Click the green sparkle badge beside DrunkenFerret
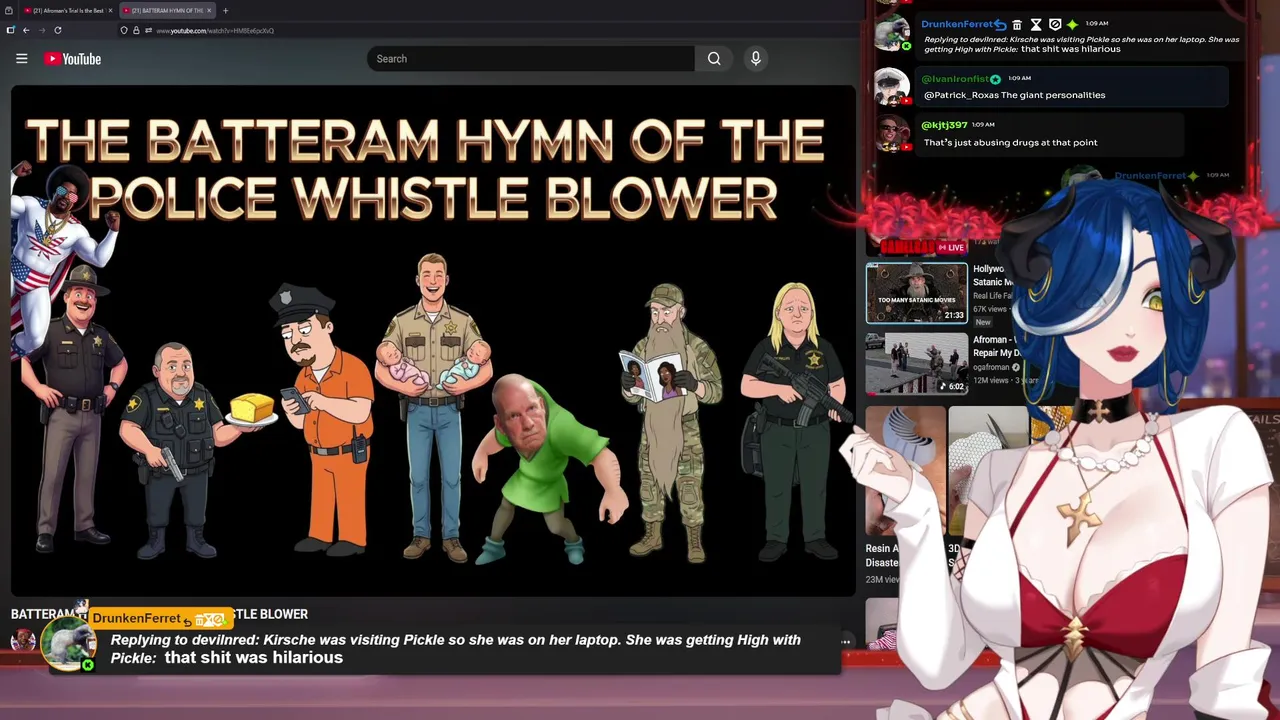 coord(1072,24)
